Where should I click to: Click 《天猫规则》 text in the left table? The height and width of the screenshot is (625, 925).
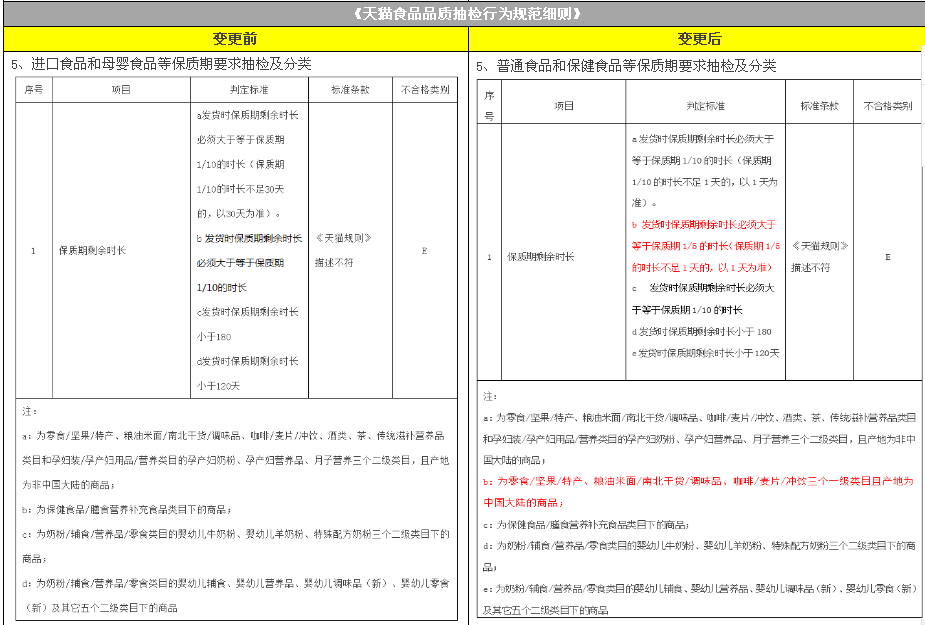point(343,238)
